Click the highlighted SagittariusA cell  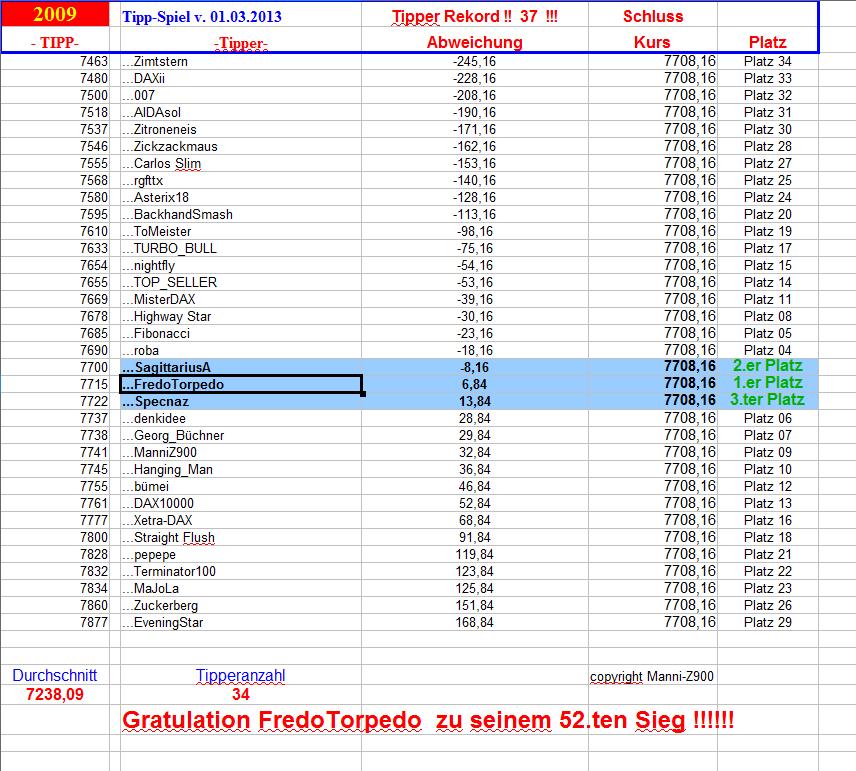241,367
